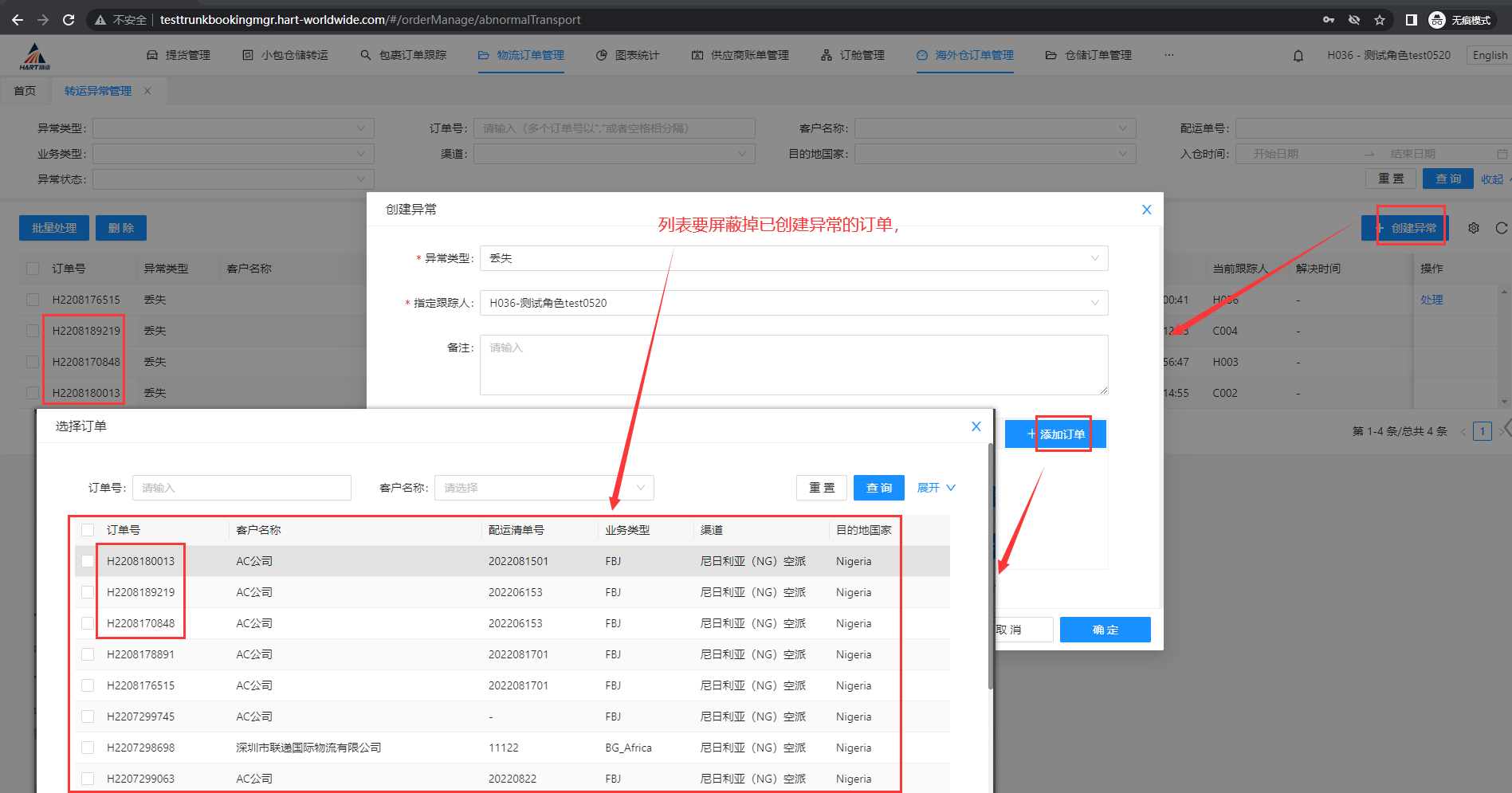Click the browser reload page icon
Image resolution: width=1512 pixels, height=793 pixels.
[x=69, y=20]
